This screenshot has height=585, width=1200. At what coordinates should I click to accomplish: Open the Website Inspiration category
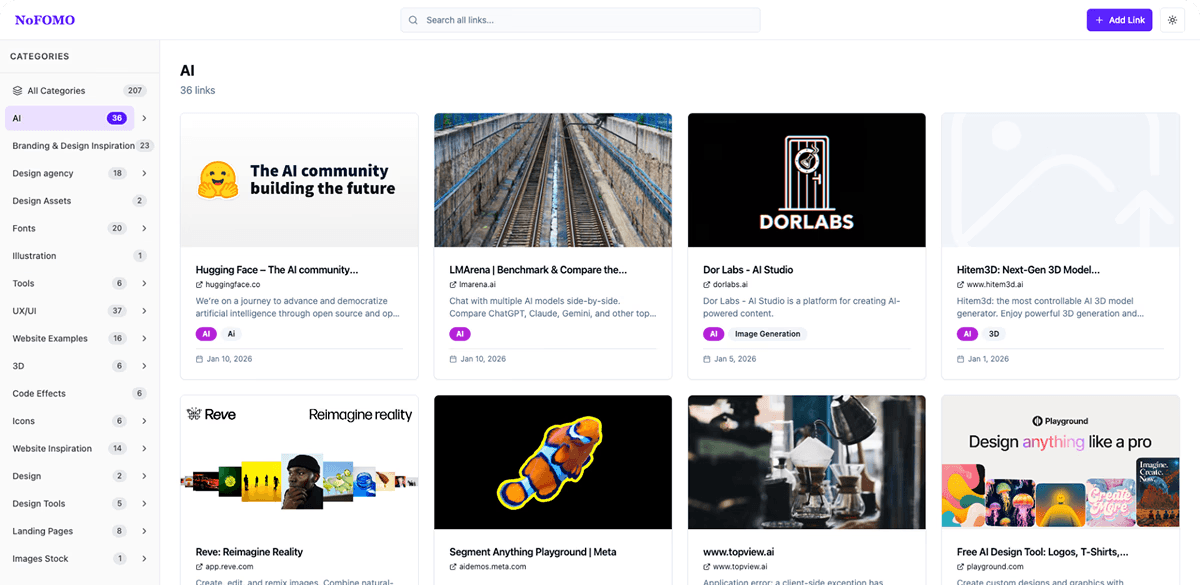point(69,448)
